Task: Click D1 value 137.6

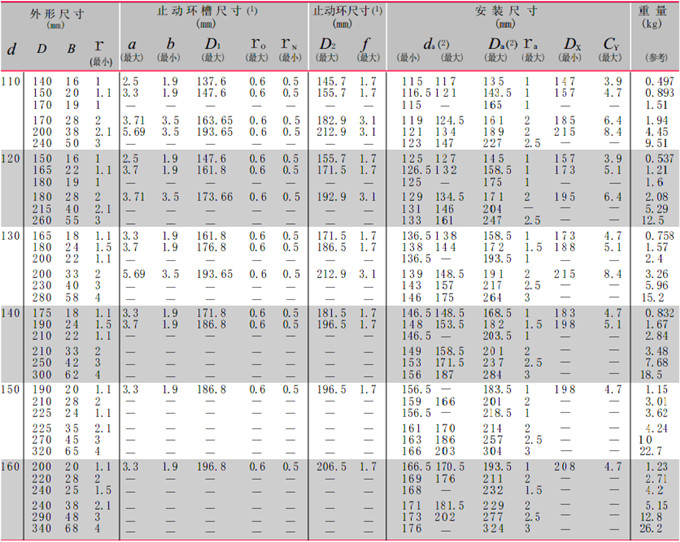Action: click(x=212, y=81)
